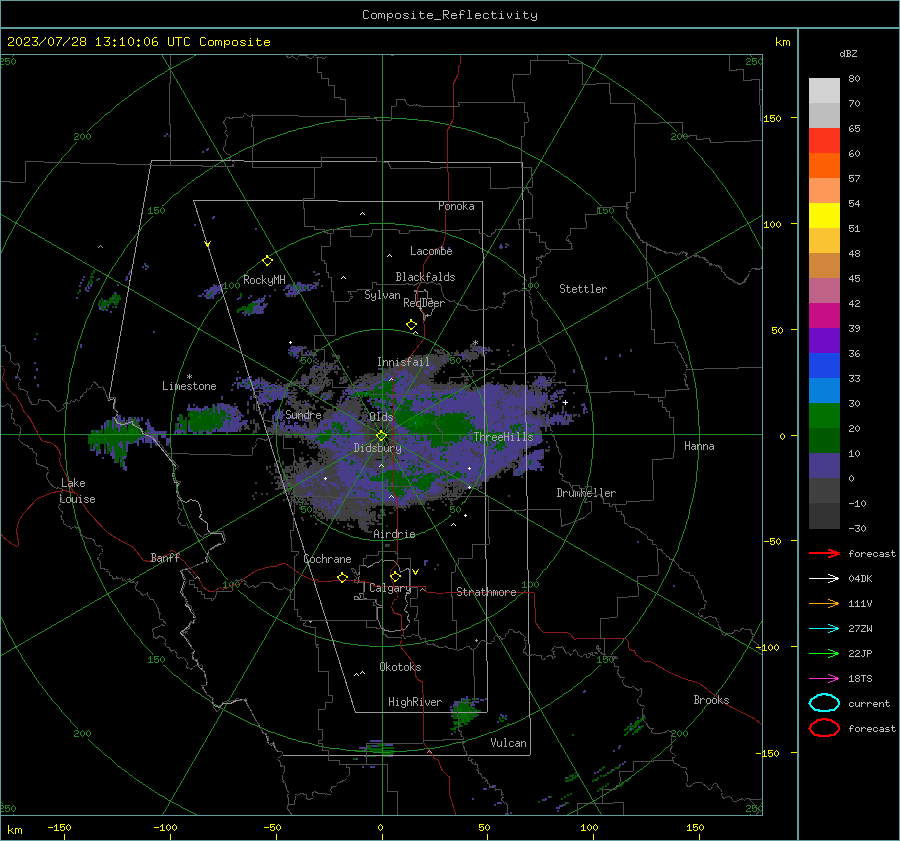Click the green 22JP arrow in legend

click(x=824, y=653)
